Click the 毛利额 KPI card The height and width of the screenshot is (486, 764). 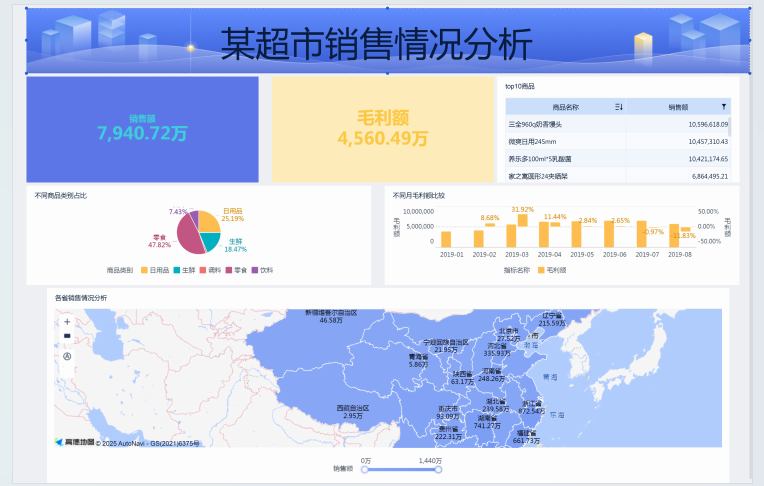[383, 129]
